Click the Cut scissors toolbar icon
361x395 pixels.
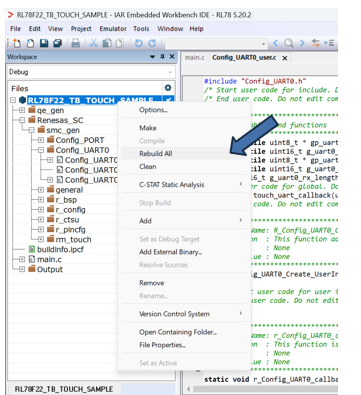click(x=94, y=43)
